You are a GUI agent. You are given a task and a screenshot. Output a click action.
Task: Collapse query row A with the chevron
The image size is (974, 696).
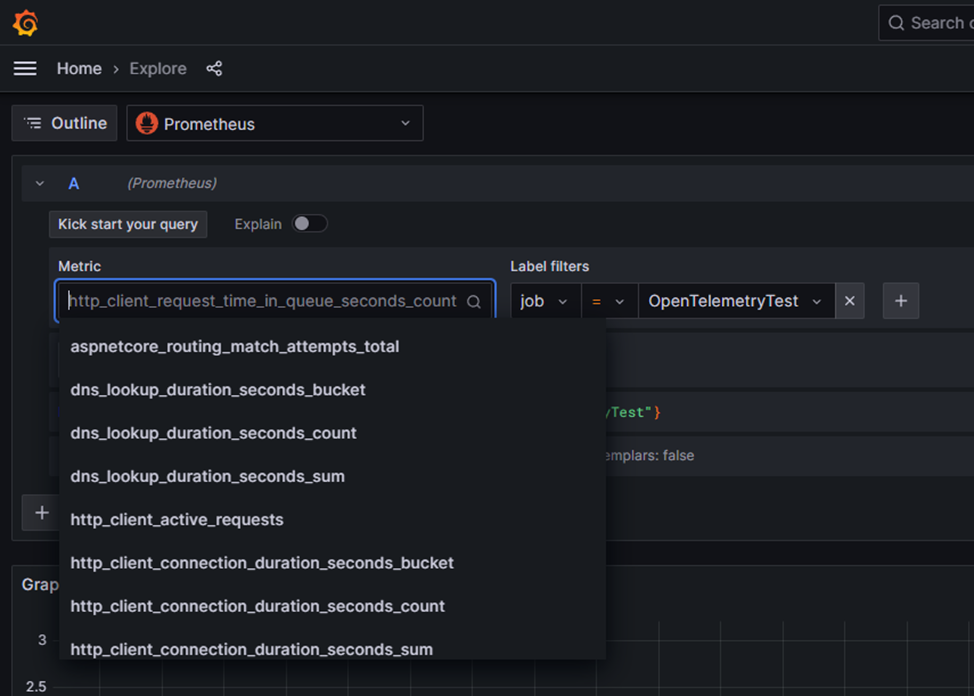coord(40,183)
